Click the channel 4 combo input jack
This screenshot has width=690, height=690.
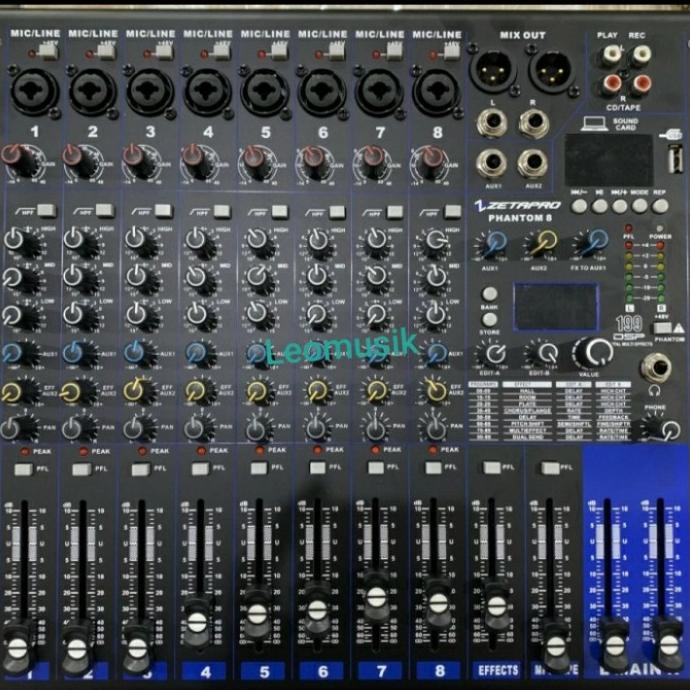[x=207, y=93]
